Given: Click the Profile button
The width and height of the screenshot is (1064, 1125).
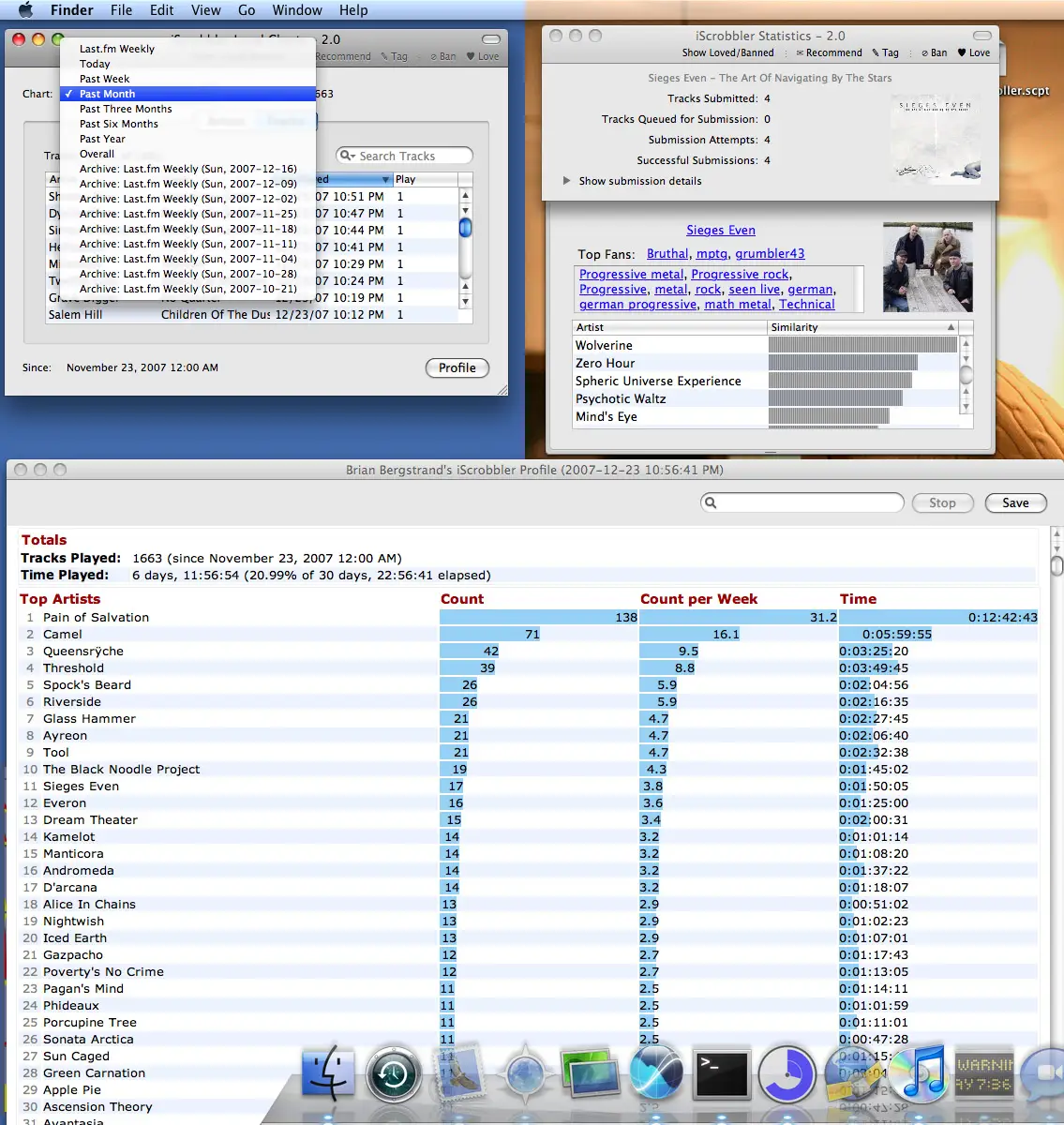Looking at the screenshot, I should [457, 367].
